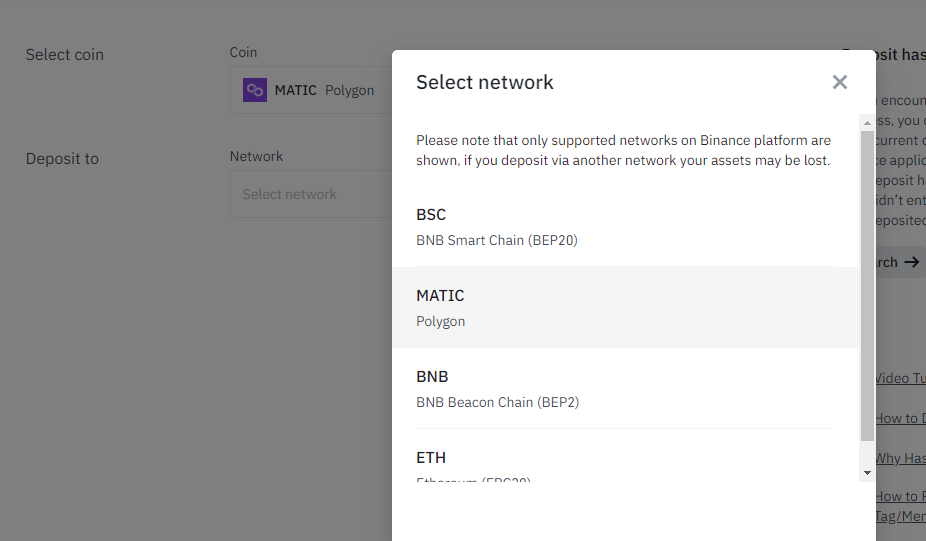Click the scrollbar up arrow in network list
This screenshot has height=541, width=926.
867,121
